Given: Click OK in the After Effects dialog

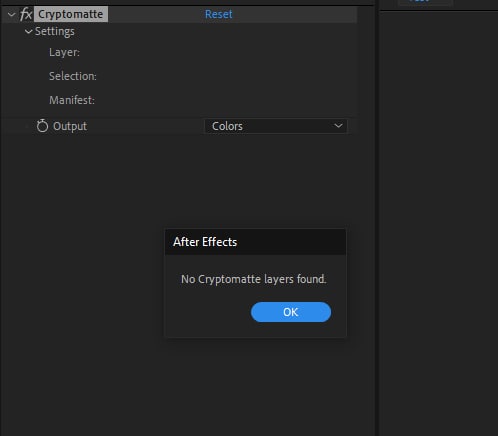Looking at the screenshot, I should tap(291, 312).
